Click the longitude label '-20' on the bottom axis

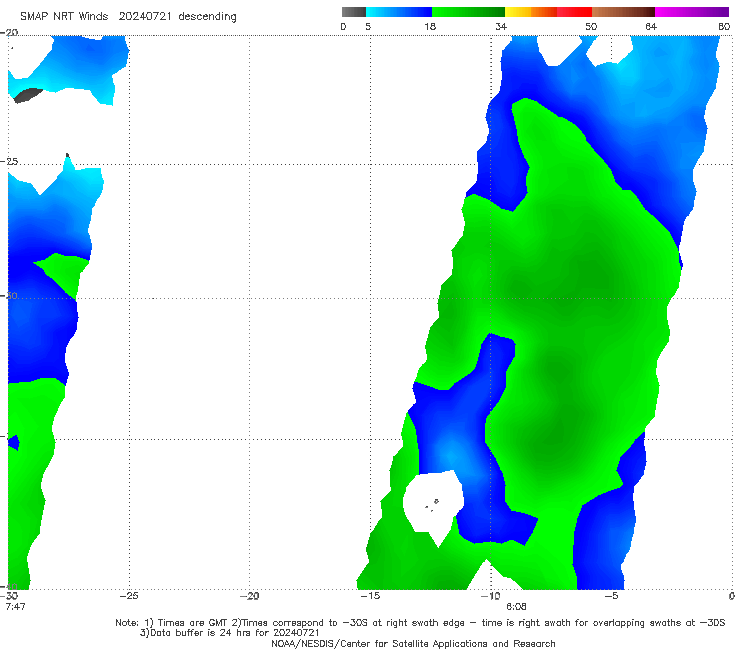[250, 596]
